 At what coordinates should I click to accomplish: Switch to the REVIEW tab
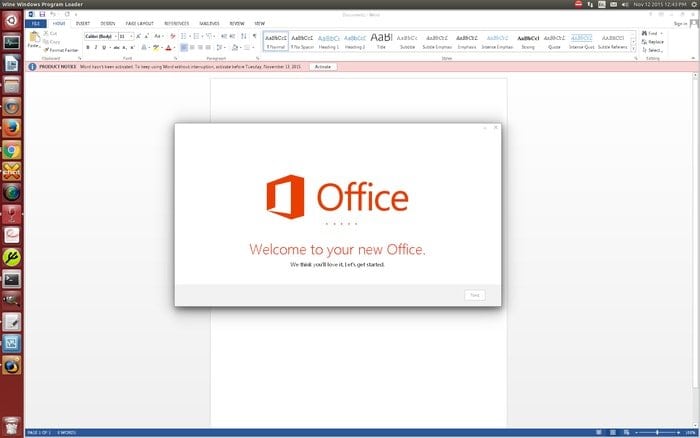[x=237, y=23]
